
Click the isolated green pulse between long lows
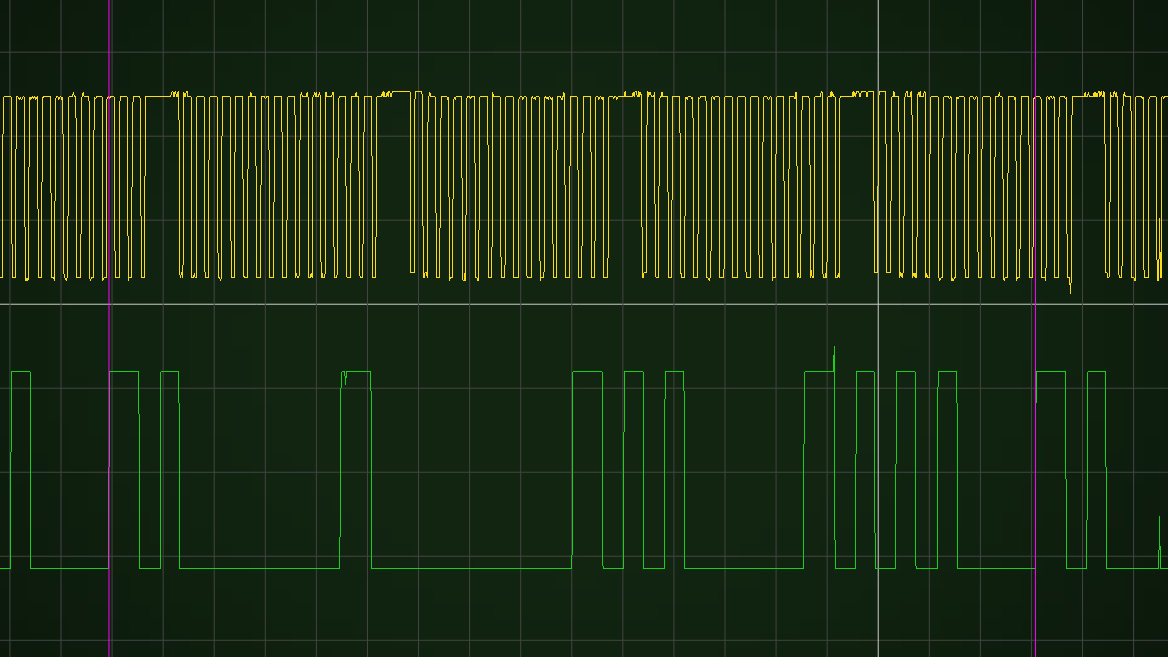[356, 372]
